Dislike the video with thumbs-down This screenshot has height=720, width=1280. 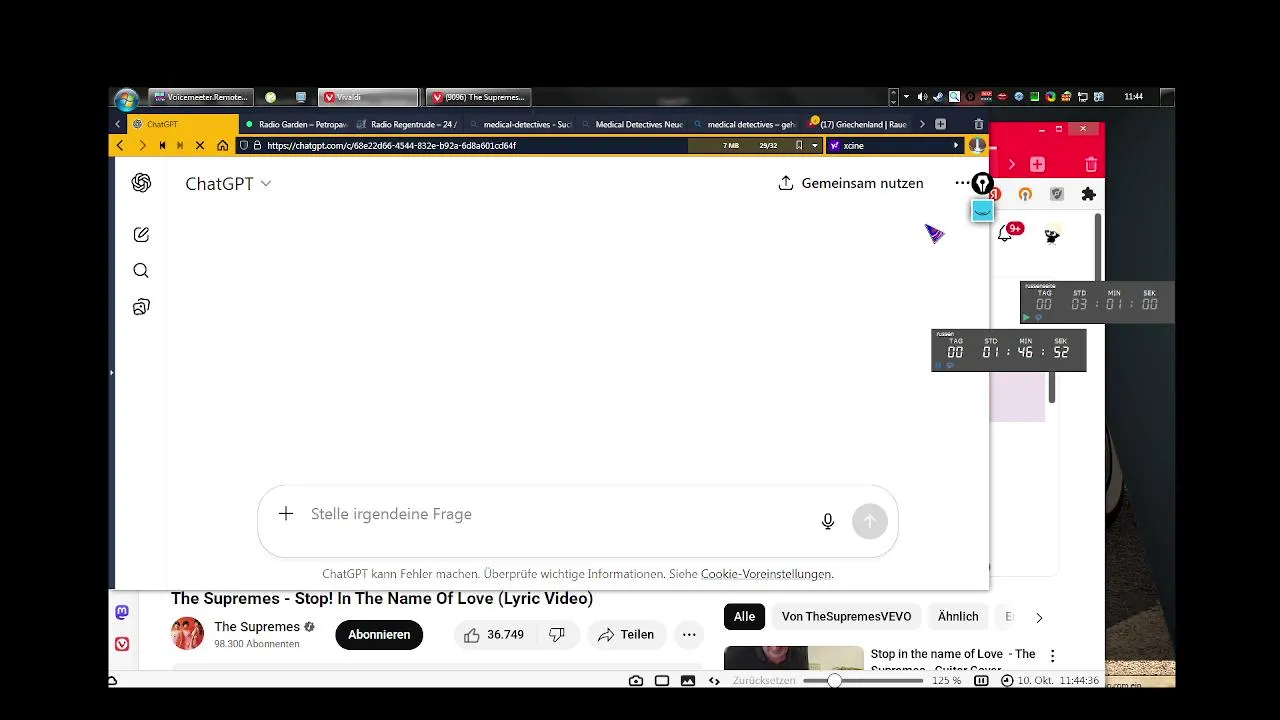pos(557,634)
